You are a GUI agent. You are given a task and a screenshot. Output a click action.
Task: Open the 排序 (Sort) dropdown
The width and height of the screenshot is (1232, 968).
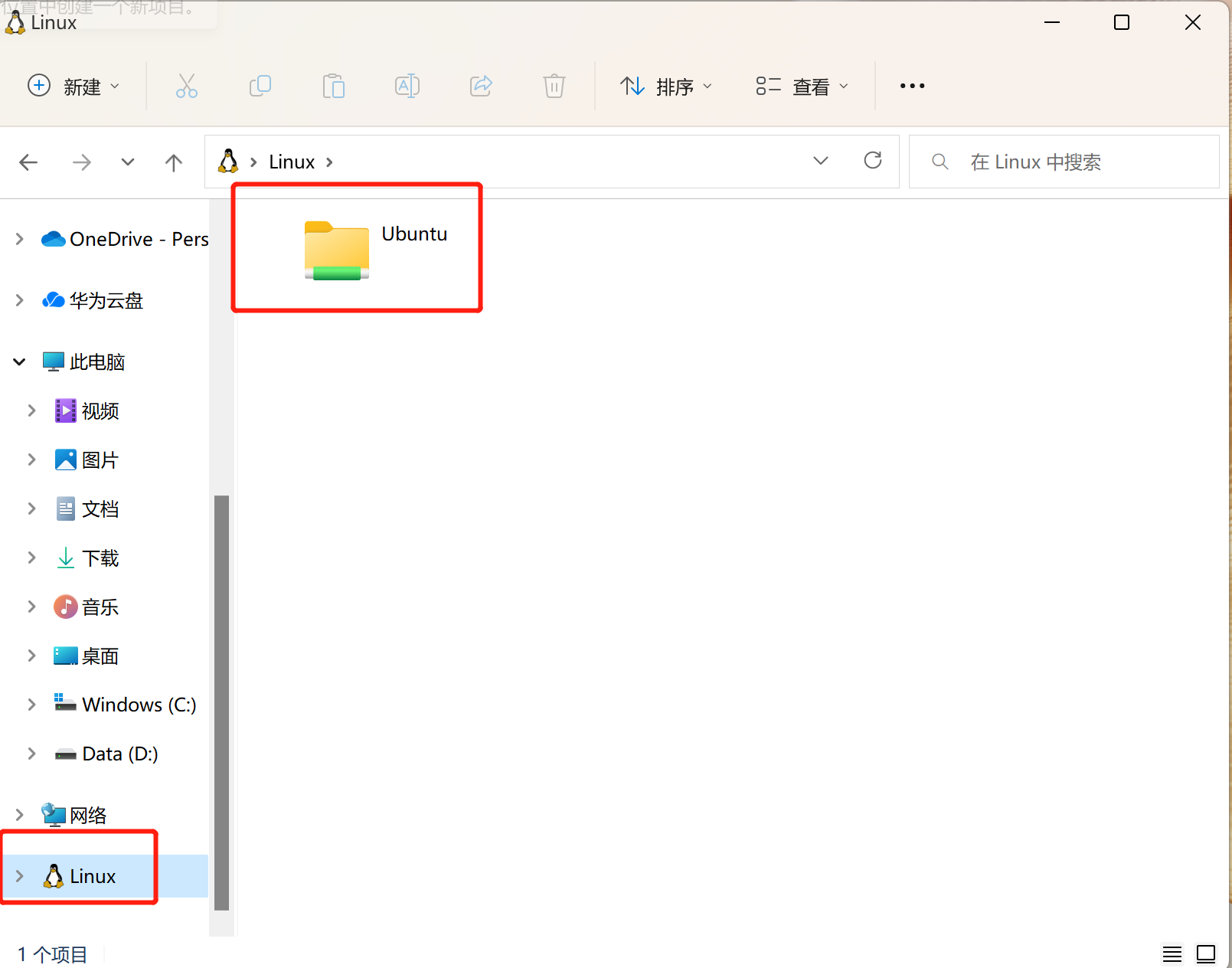[x=666, y=86]
